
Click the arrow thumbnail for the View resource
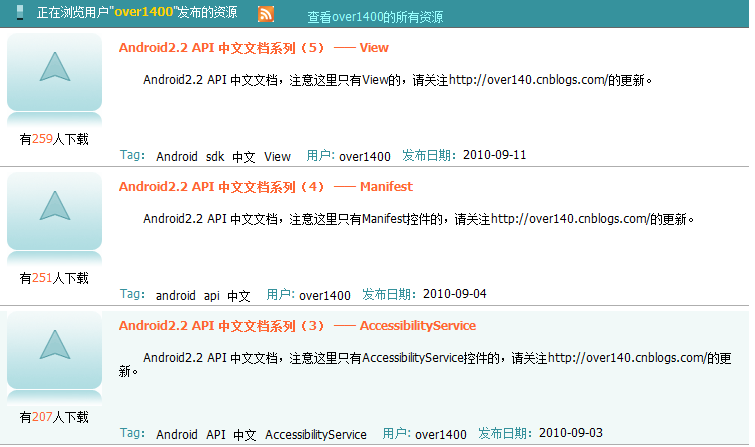(54, 72)
